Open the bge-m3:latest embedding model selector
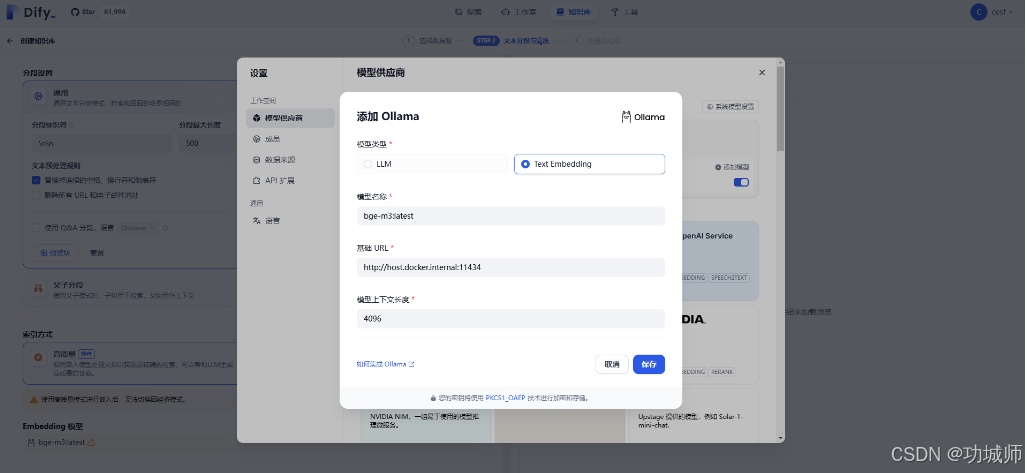 pos(131,442)
